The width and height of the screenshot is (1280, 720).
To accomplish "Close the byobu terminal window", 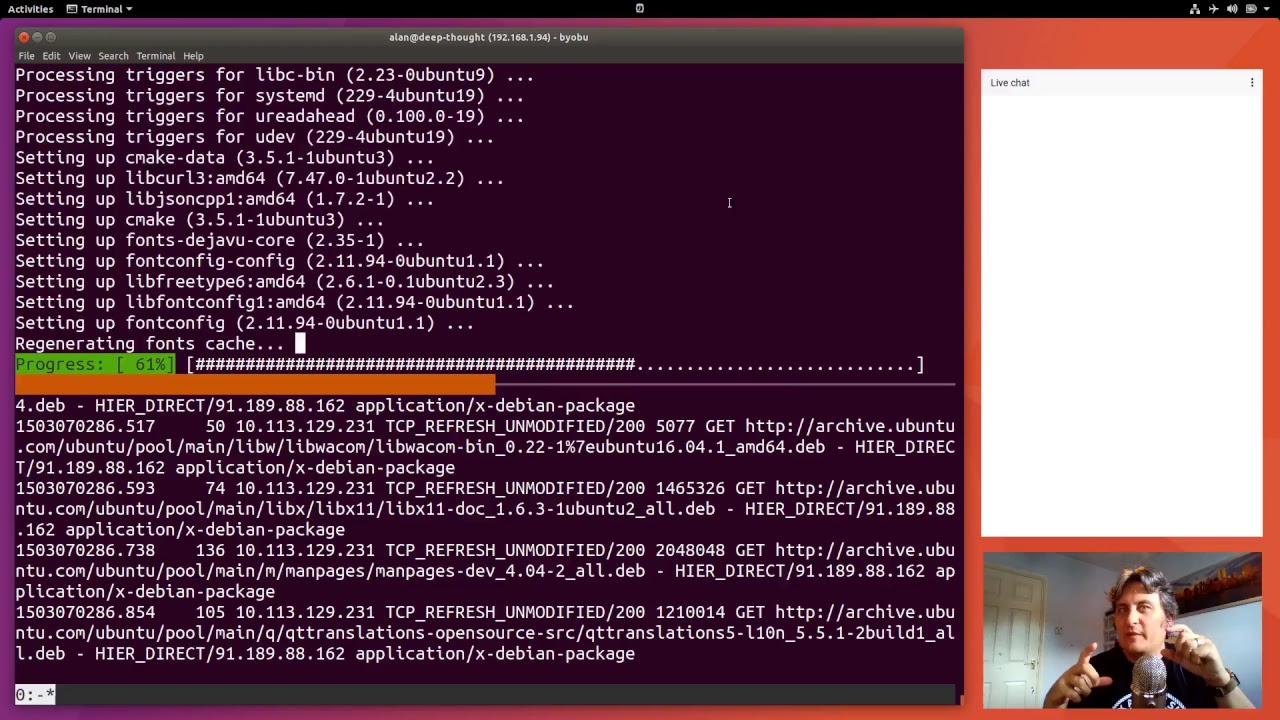I will tap(24, 37).
